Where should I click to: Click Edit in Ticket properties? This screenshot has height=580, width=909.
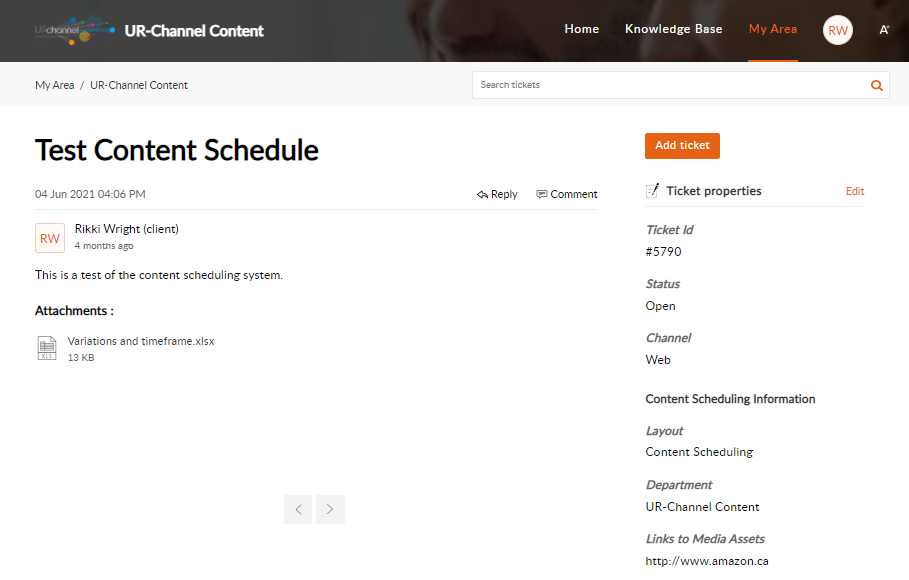pyautogui.click(x=855, y=191)
